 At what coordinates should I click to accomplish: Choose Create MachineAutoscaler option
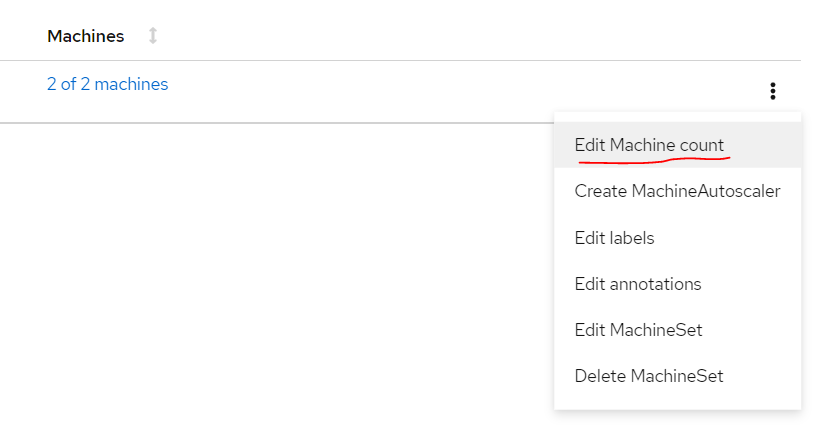coord(677,191)
